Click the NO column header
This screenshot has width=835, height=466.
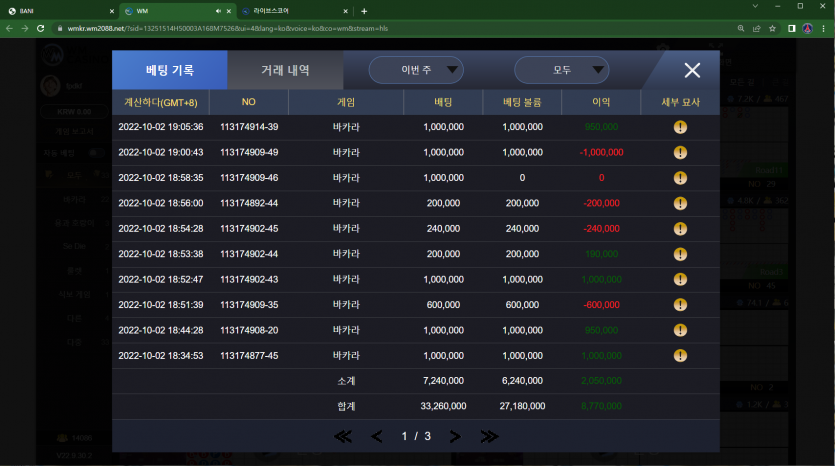pyautogui.click(x=249, y=102)
